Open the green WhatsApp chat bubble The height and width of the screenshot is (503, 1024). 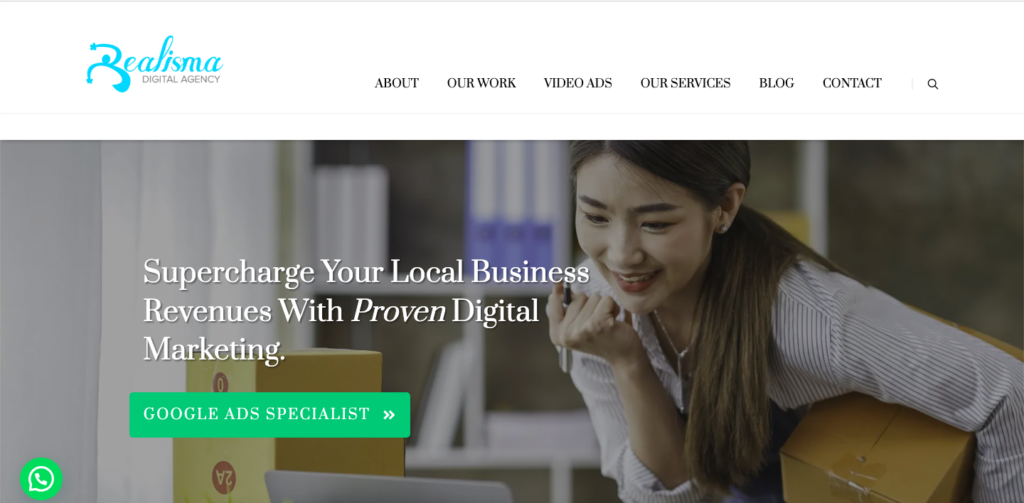point(41,479)
